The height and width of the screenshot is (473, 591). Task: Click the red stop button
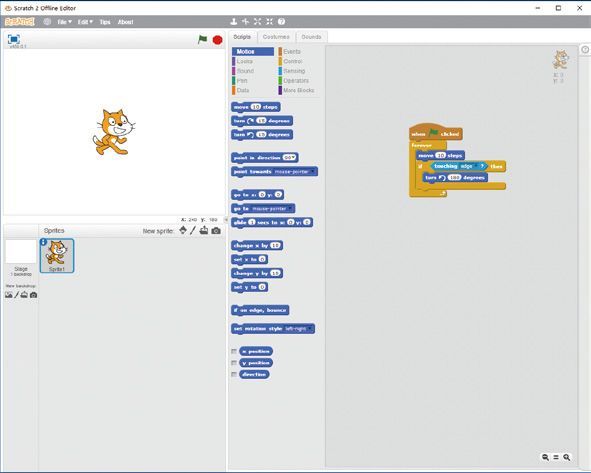(217, 40)
